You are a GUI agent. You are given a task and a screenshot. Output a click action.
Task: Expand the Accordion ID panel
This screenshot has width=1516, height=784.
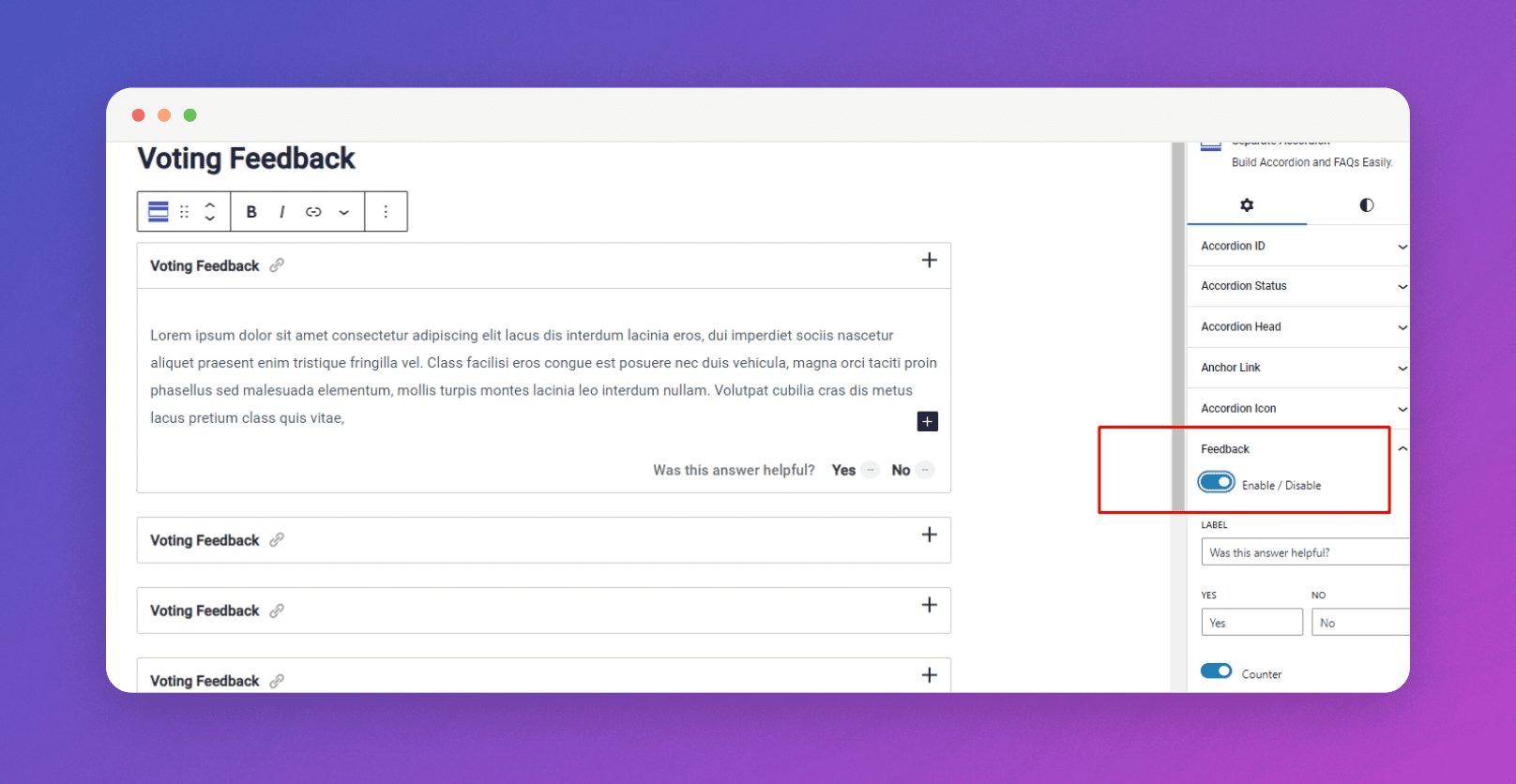pyautogui.click(x=1299, y=246)
